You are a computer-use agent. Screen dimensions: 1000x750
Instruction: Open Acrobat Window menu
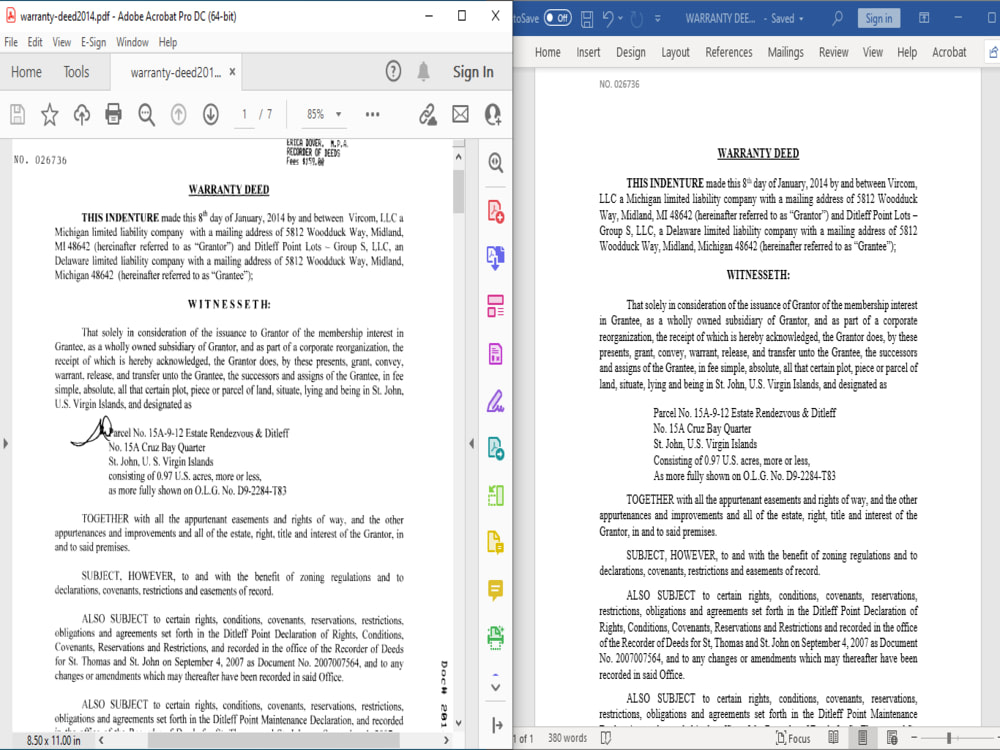tap(132, 42)
